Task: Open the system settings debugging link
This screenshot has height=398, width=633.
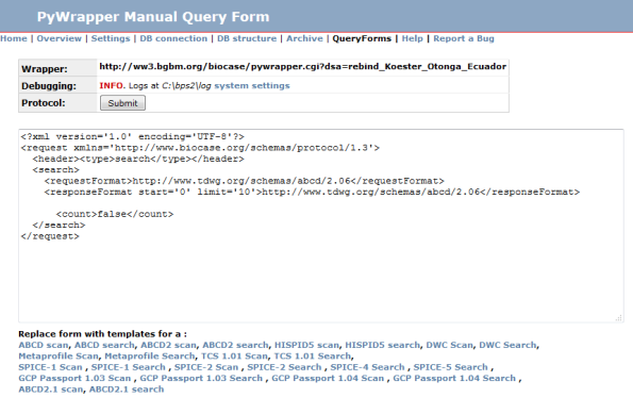Action: 252,86
